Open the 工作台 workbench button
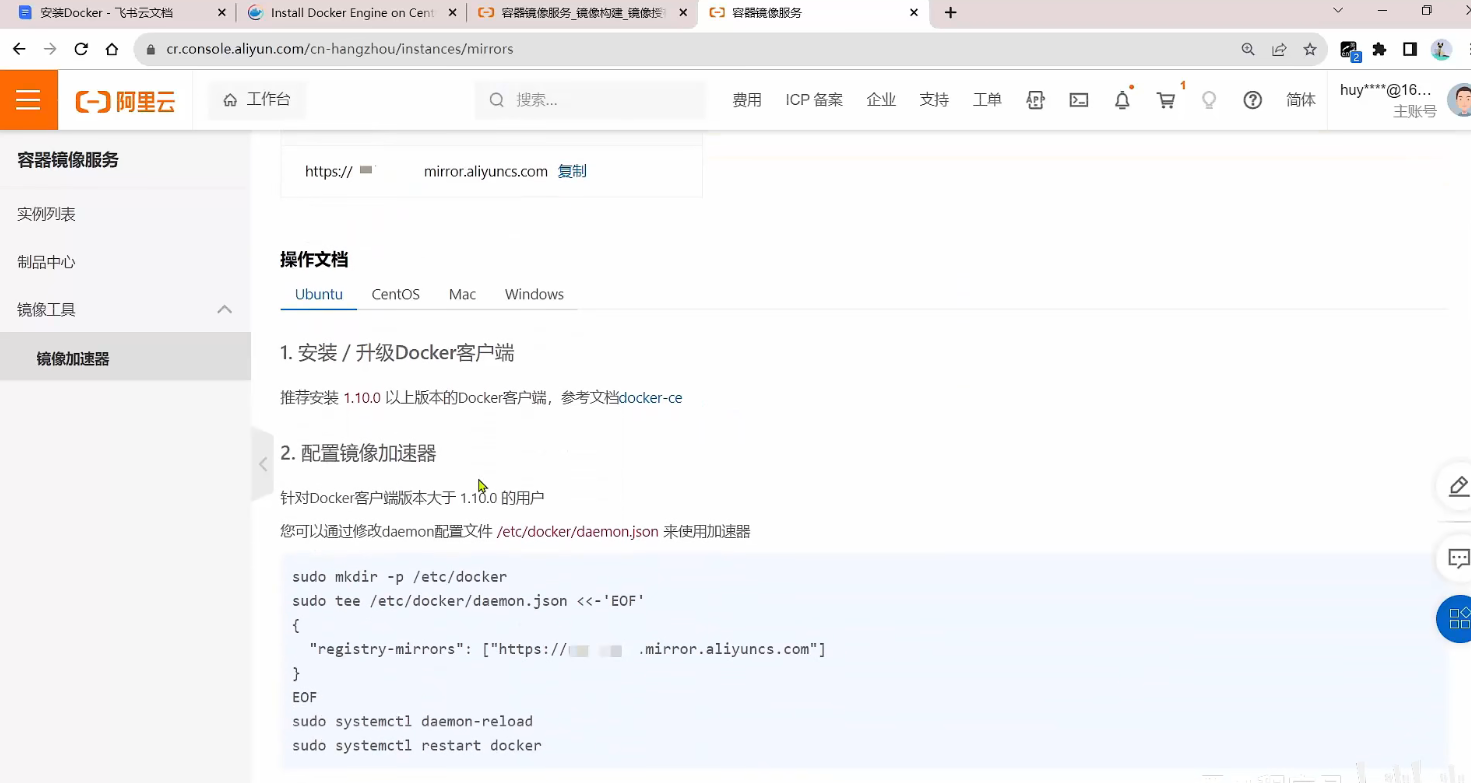 pyautogui.click(x=257, y=100)
